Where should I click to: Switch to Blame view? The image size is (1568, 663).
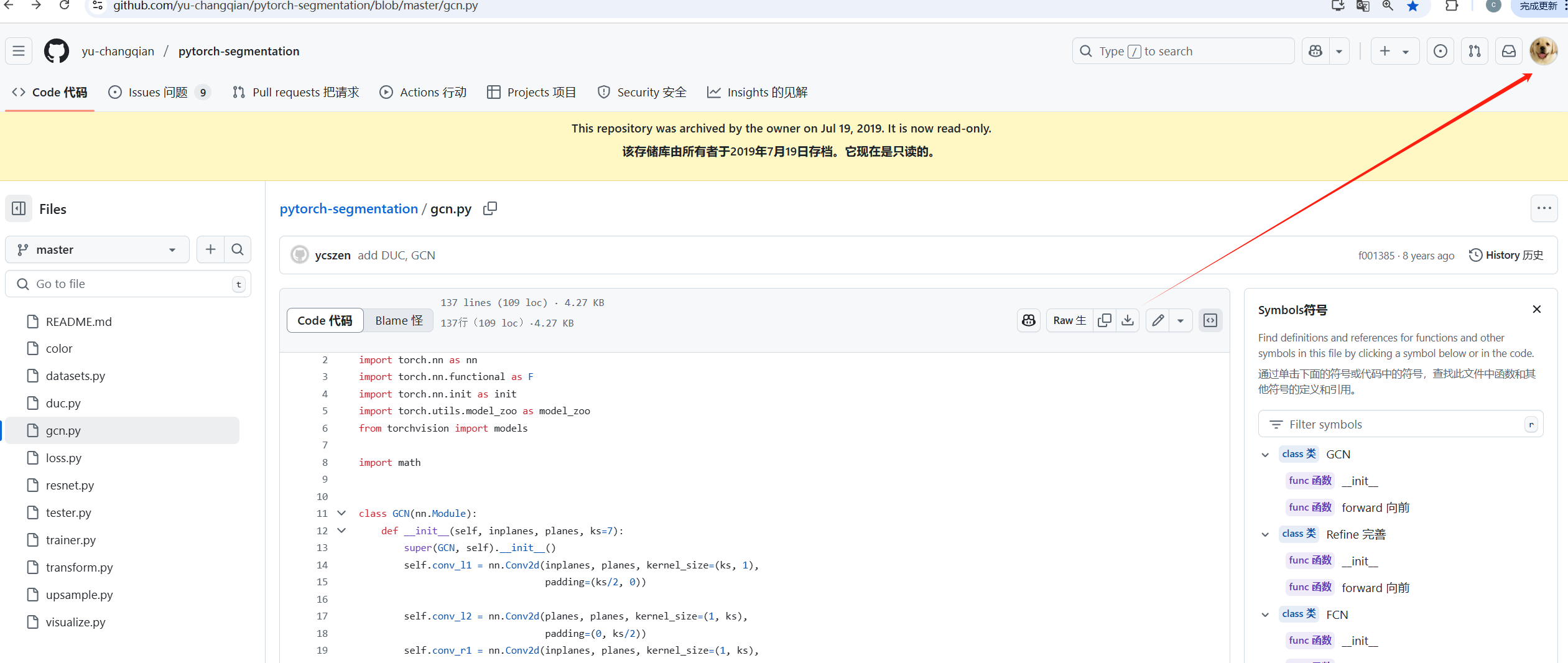[x=399, y=320]
